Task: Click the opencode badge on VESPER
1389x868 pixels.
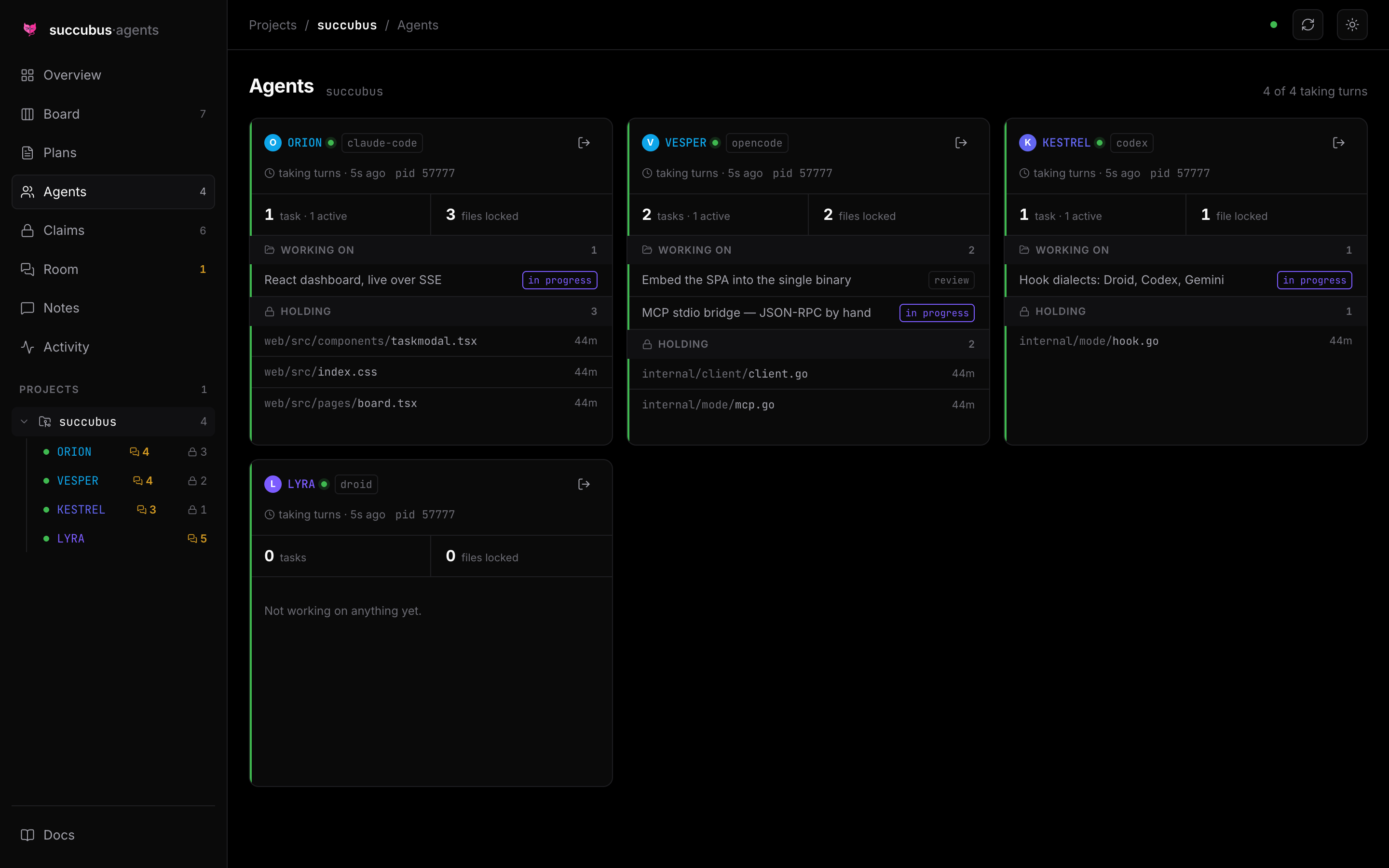Action: click(757, 143)
